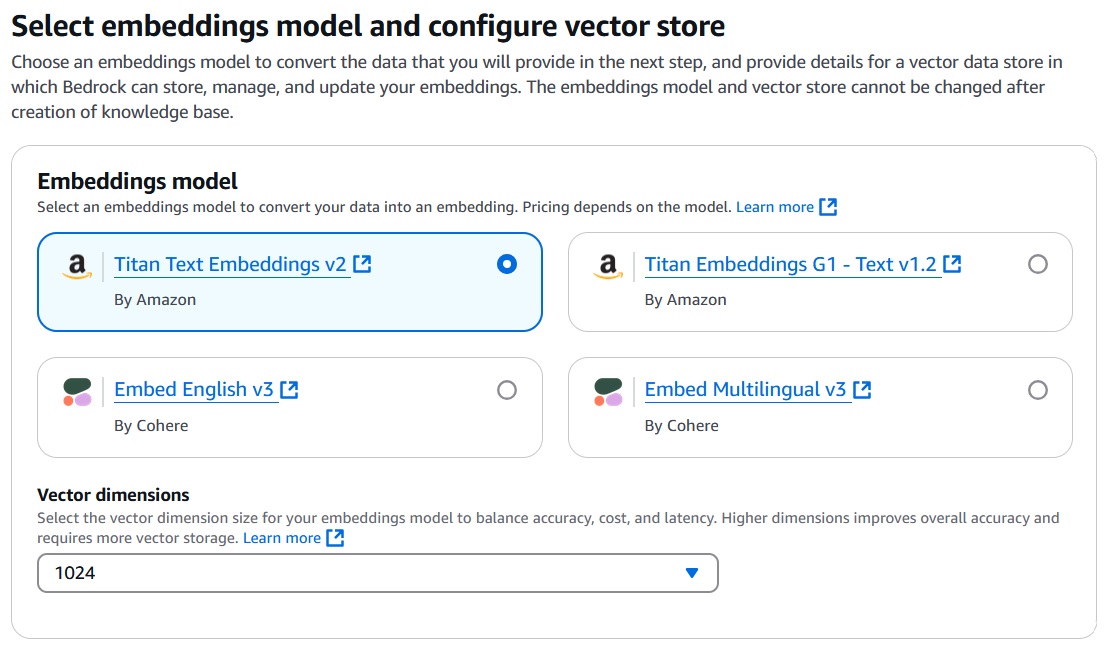Viewport: 1109px width, 652px height.
Task: Click the external link icon after vector dimensions Learn more
Action: pyautogui.click(x=335, y=538)
